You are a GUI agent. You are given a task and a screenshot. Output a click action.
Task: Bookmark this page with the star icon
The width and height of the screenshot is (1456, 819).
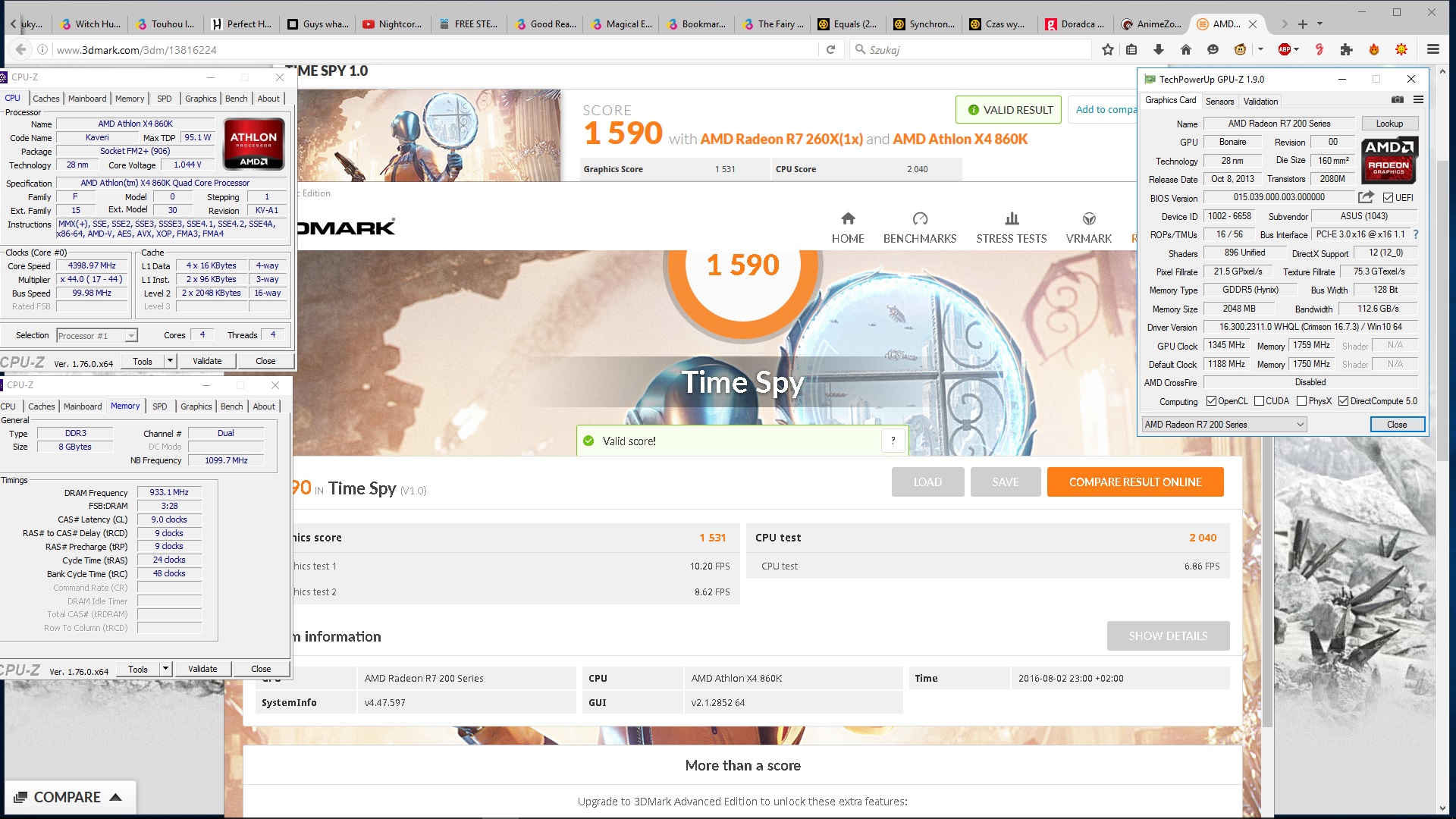click(x=1108, y=49)
